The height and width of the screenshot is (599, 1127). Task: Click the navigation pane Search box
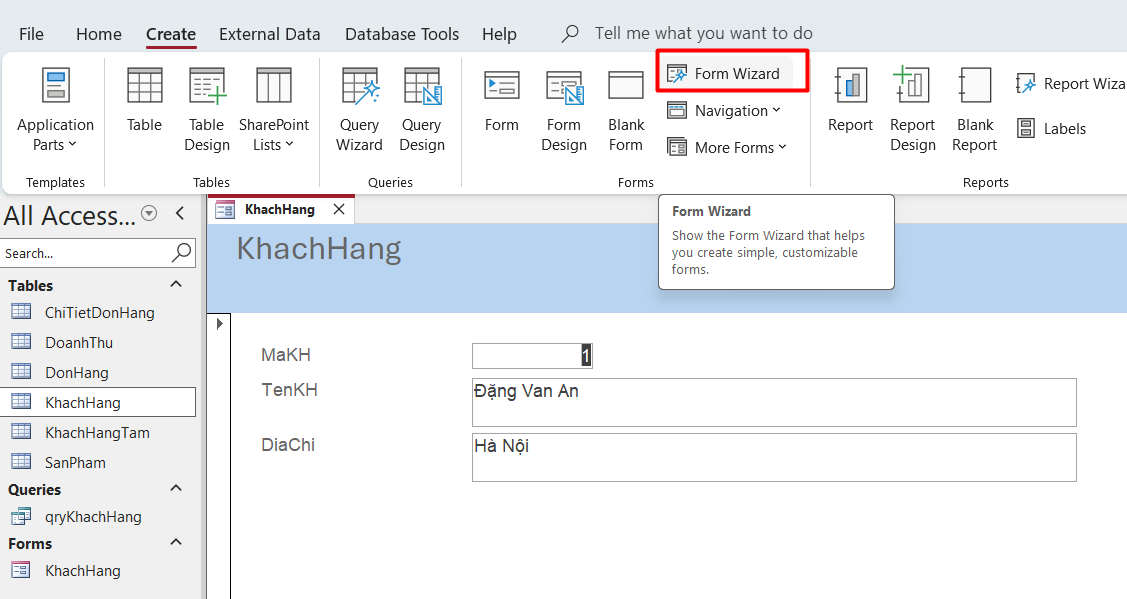click(x=85, y=253)
